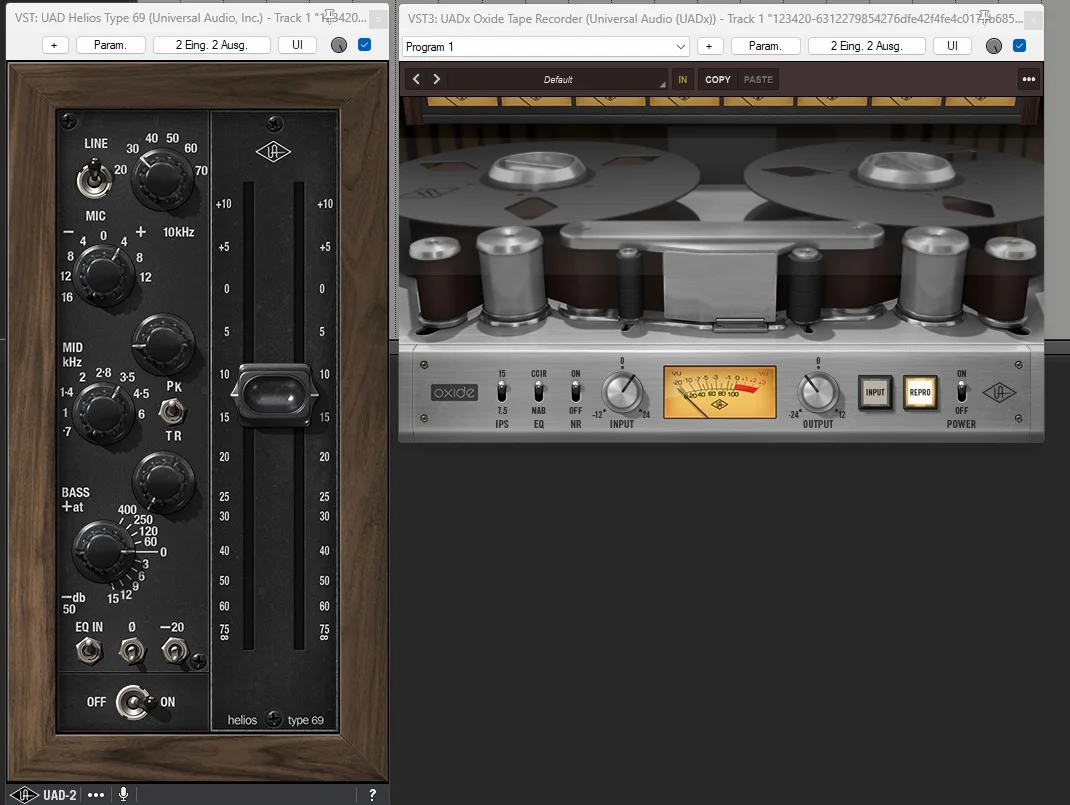Image resolution: width=1070 pixels, height=805 pixels.
Task: Select REPRO monitoring mode on Oxide
Action: 920,392
